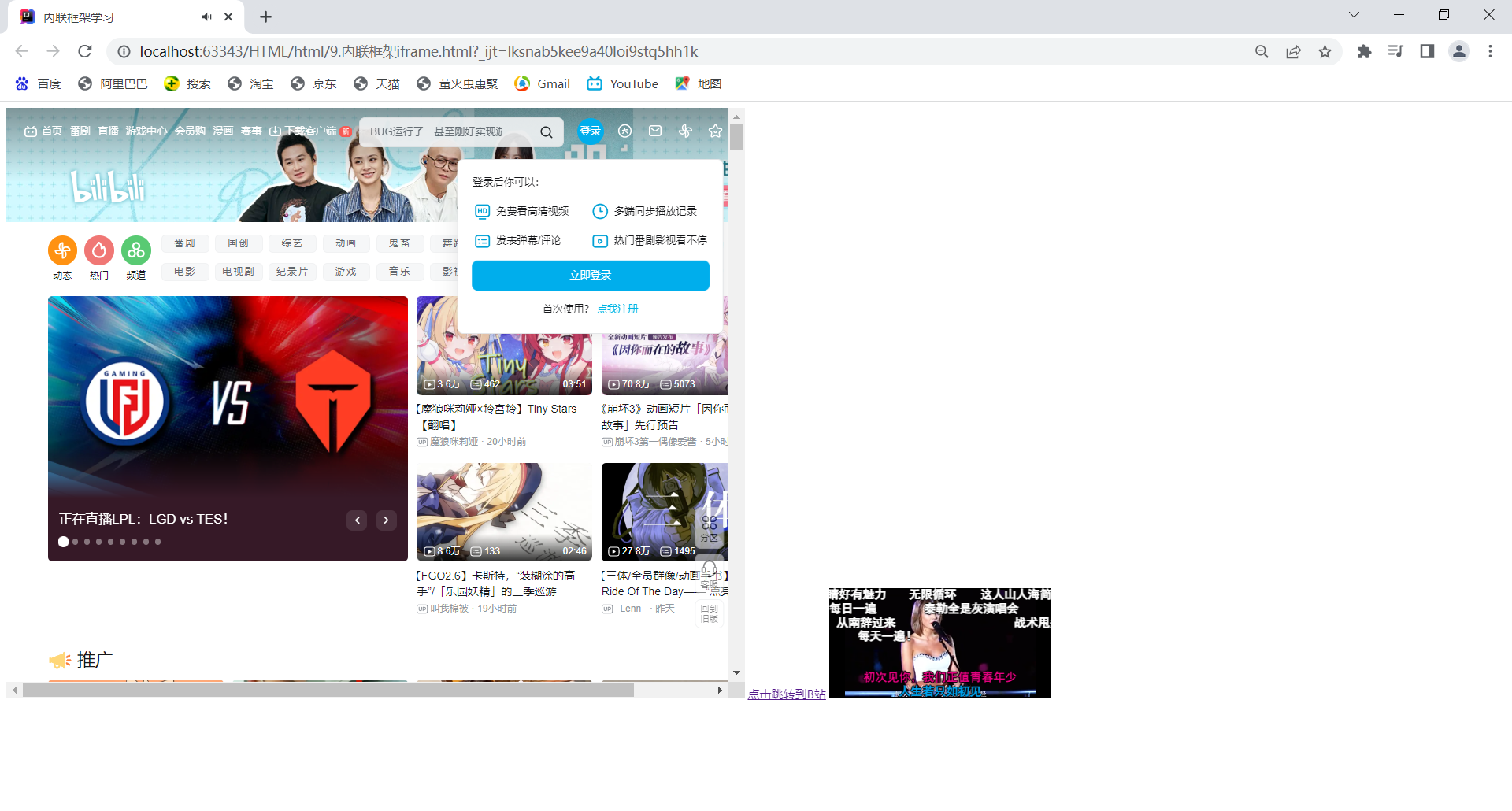Open the Gmail bookmark

tap(543, 83)
